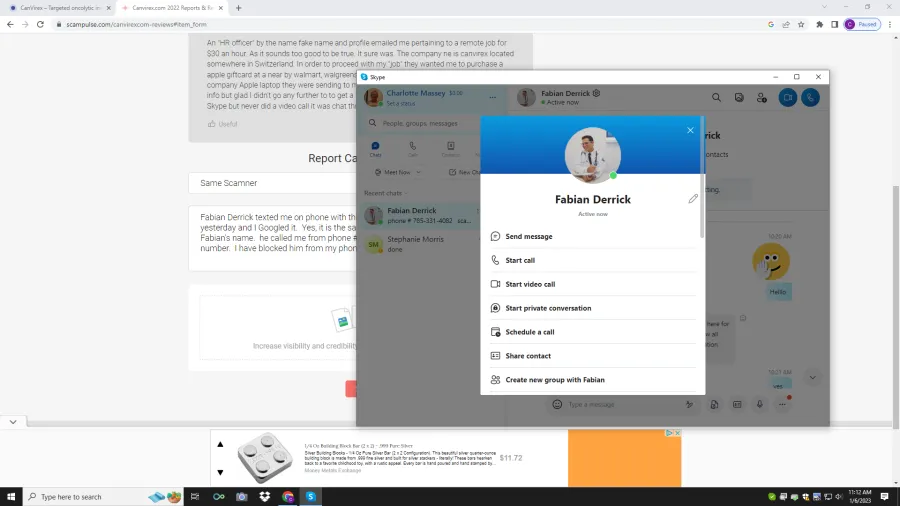Open Task View on the taskbar
900x506 pixels.
(x=195, y=497)
